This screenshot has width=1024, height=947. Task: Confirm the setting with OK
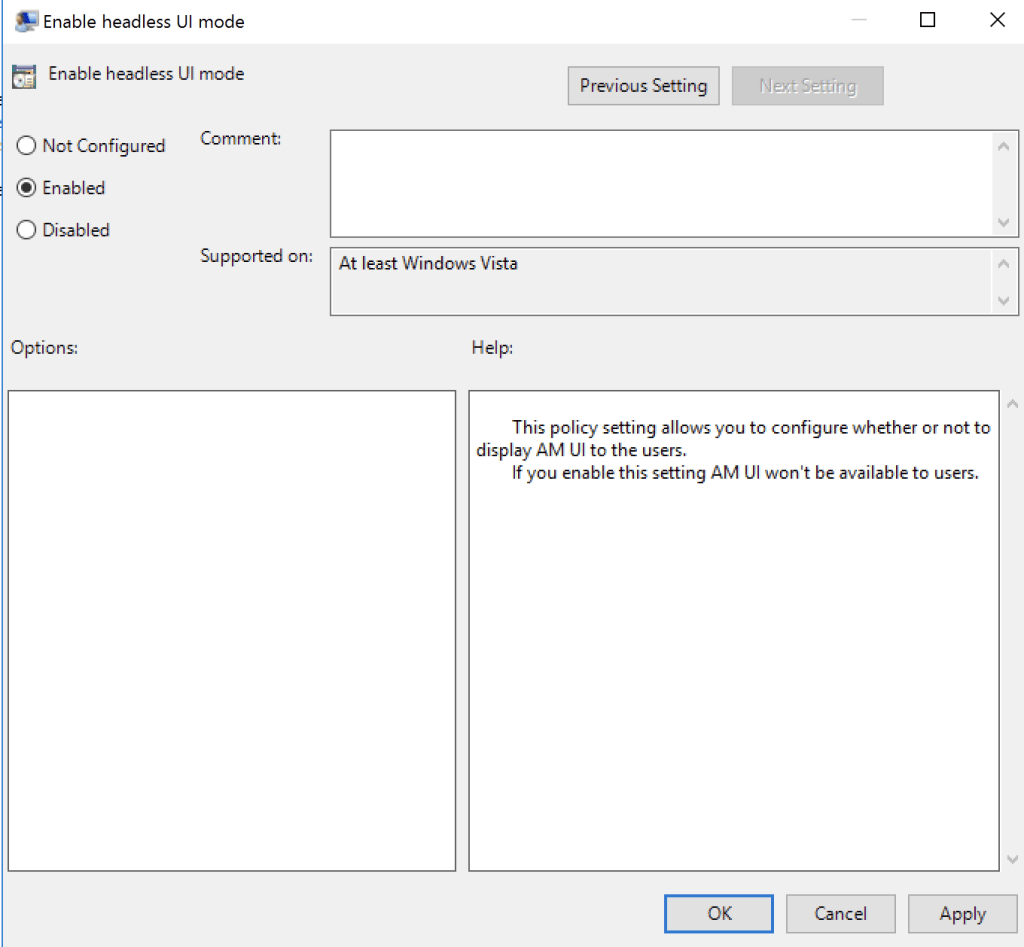719,914
